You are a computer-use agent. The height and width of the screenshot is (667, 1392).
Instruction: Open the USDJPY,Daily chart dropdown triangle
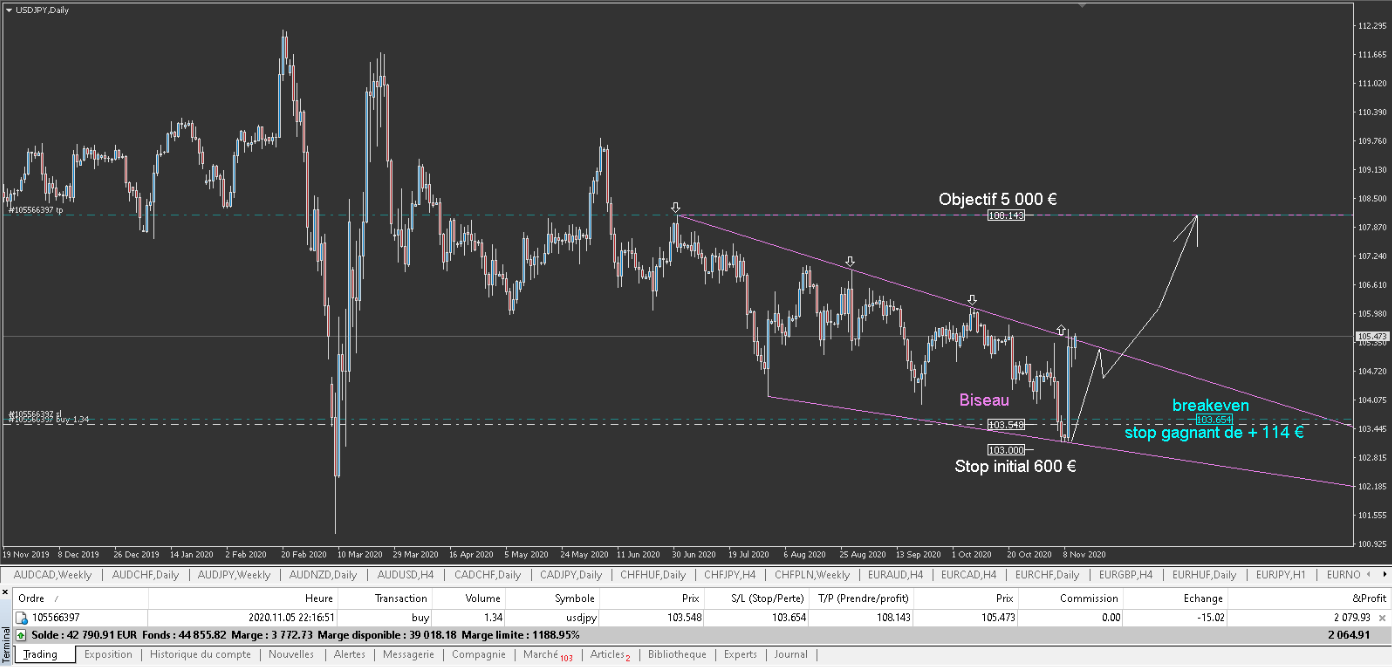8,9
